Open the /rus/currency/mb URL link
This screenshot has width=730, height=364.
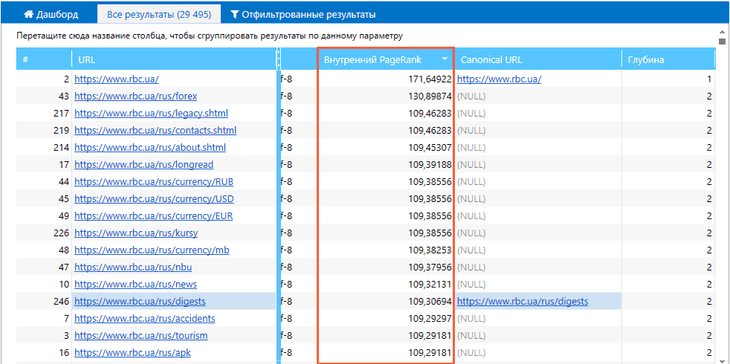(152, 250)
